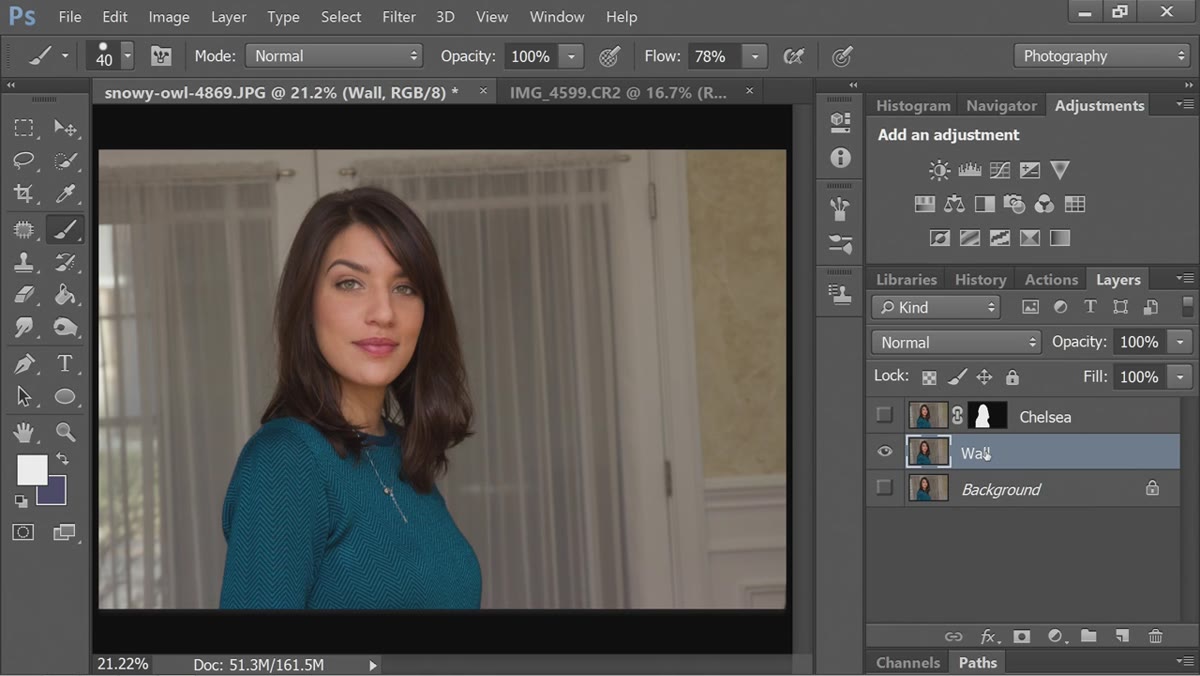Switch to the Histogram tab

(x=913, y=105)
